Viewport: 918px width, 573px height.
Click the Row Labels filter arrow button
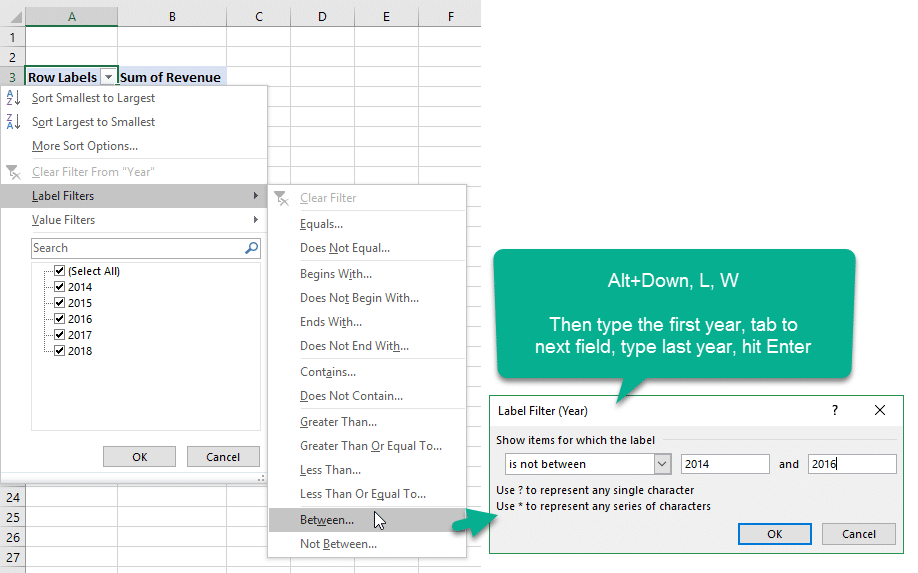tap(108, 77)
